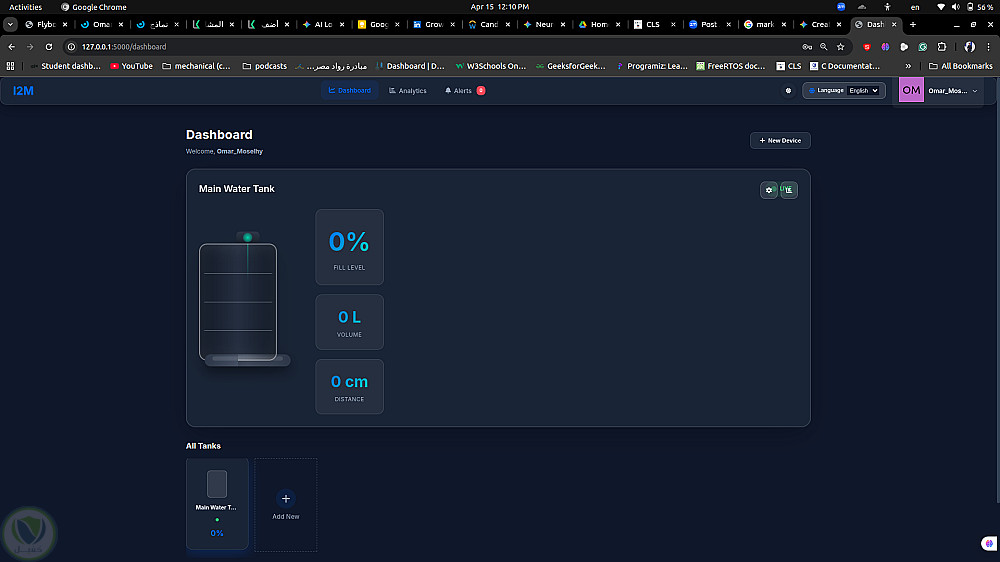Click the white play-shaped extension icon

tap(904, 47)
